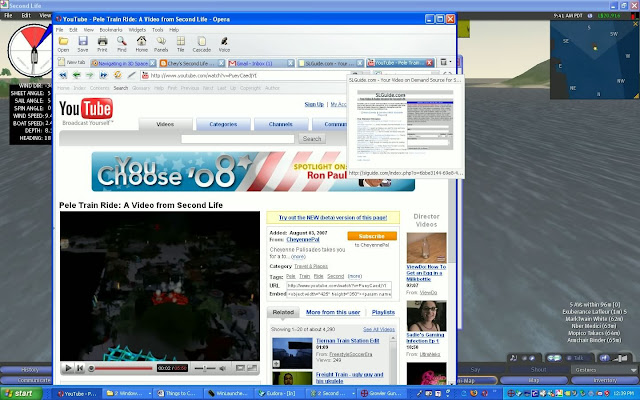Click the Windows Start button
The height and width of the screenshot is (400, 640).
(x=21, y=393)
